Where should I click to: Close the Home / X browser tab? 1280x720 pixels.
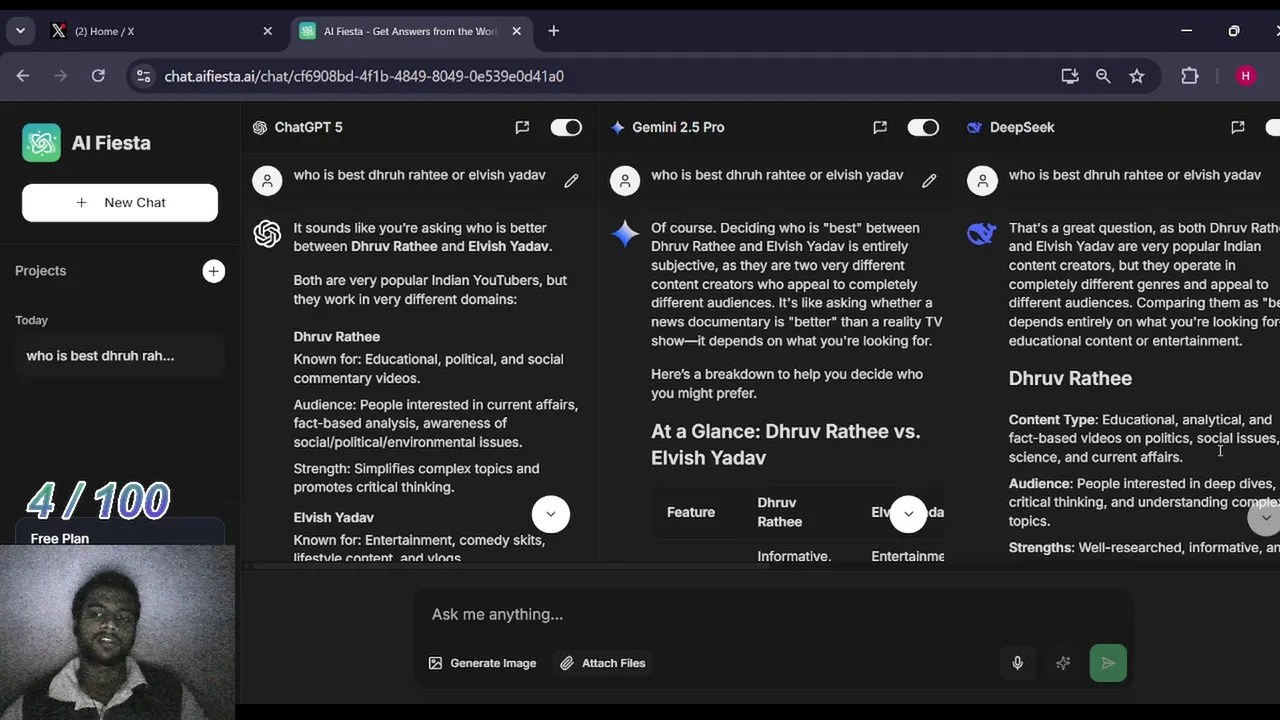267,31
